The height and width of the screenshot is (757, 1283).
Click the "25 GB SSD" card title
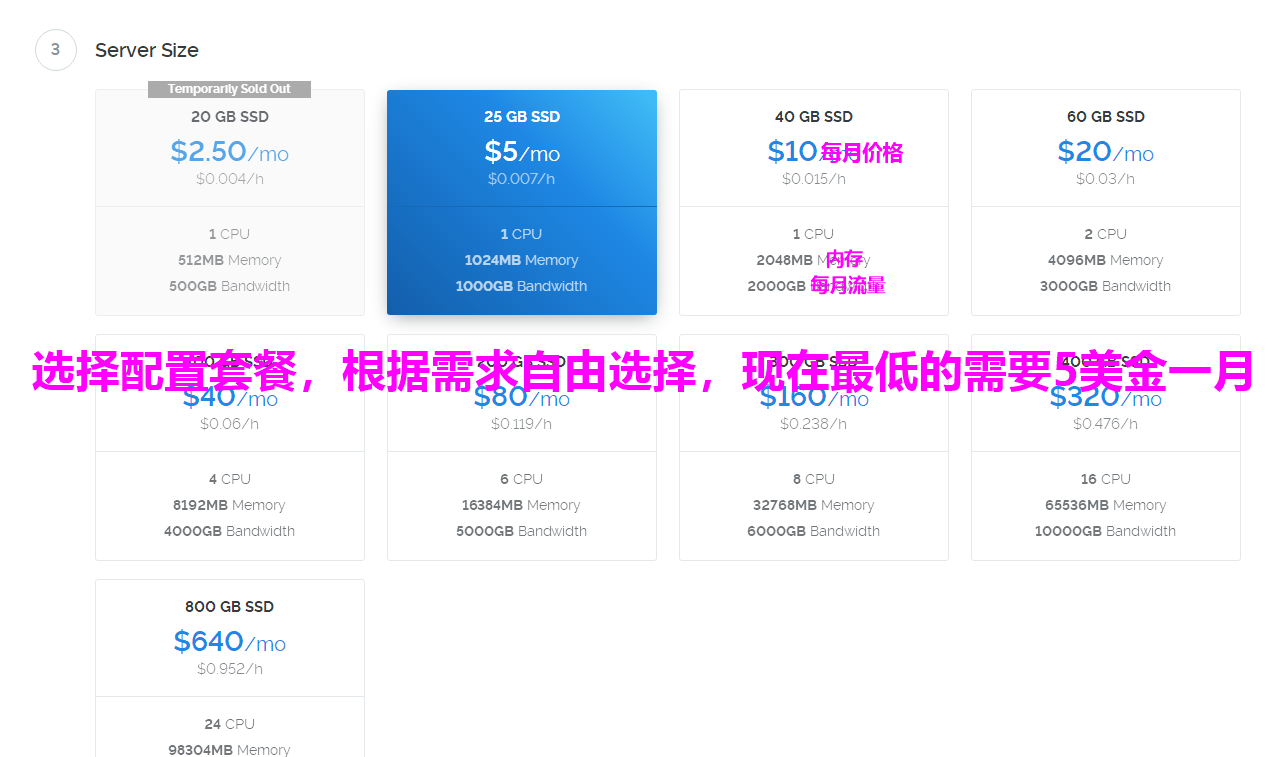point(522,117)
